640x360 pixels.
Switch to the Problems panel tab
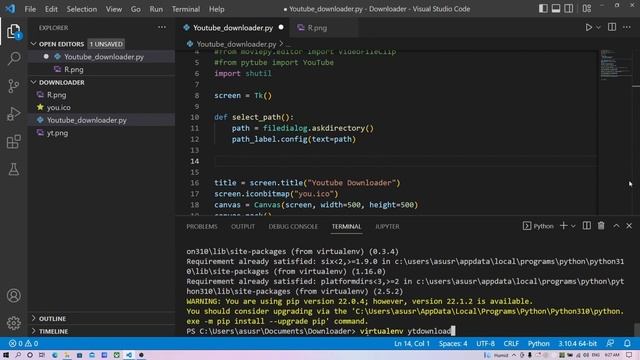pyautogui.click(x=202, y=227)
